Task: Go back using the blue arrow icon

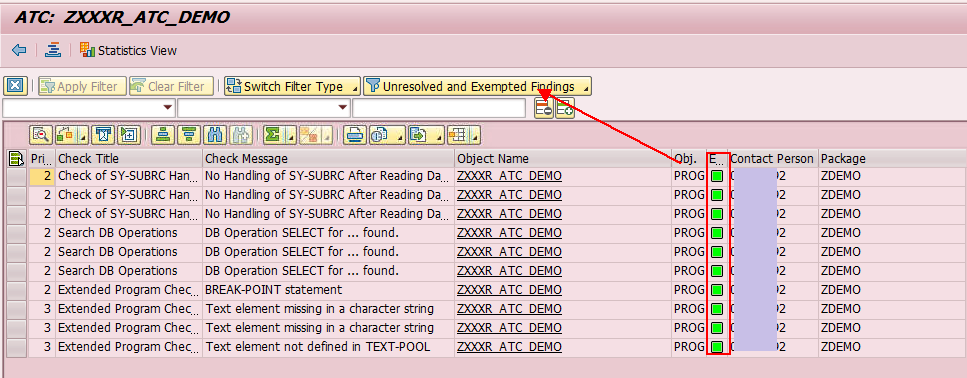Action: click(19, 50)
